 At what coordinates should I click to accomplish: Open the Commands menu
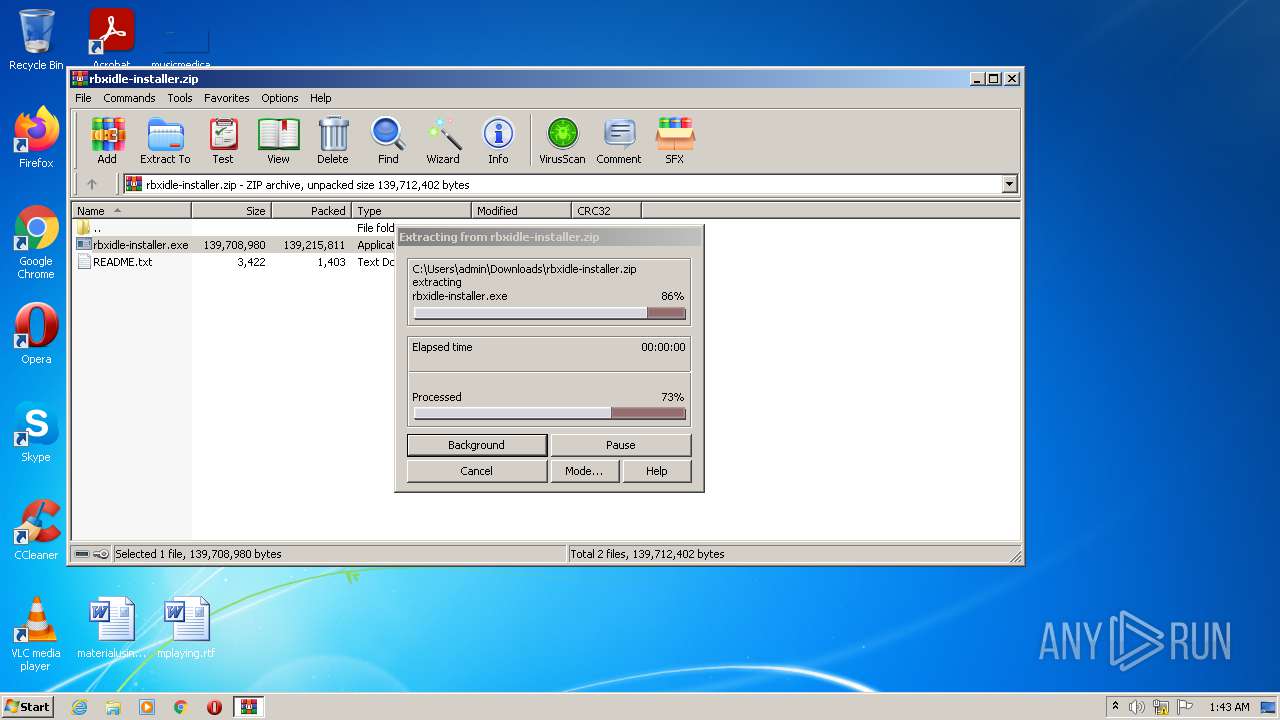click(129, 98)
